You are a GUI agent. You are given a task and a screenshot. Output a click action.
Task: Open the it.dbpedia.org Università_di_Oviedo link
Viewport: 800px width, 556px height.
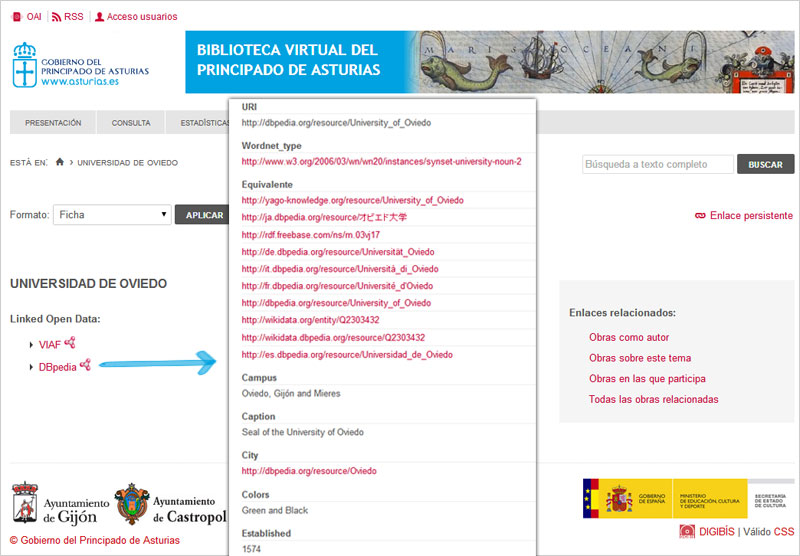(x=340, y=269)
